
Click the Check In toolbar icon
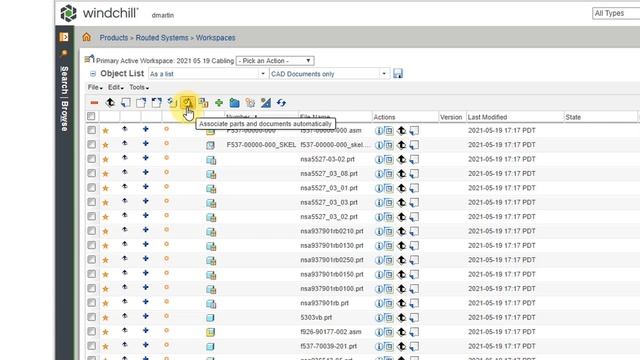click(126, 103)
